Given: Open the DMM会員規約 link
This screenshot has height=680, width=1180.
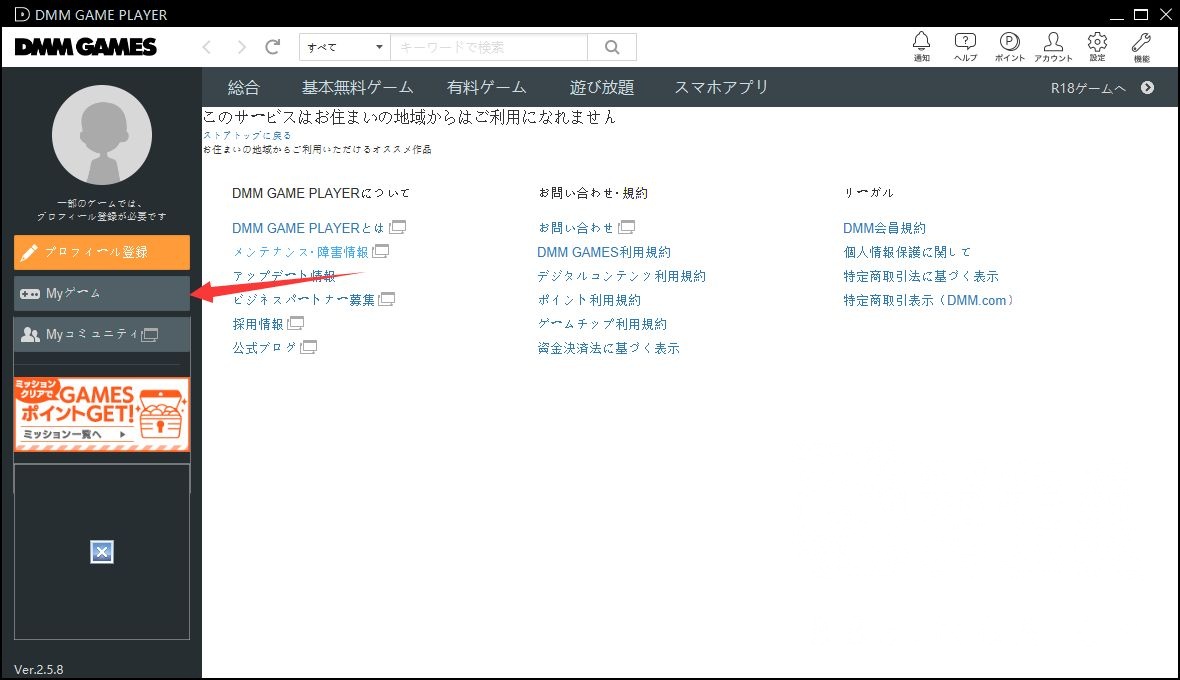Looking at the screenshot, I should (884, 228).
